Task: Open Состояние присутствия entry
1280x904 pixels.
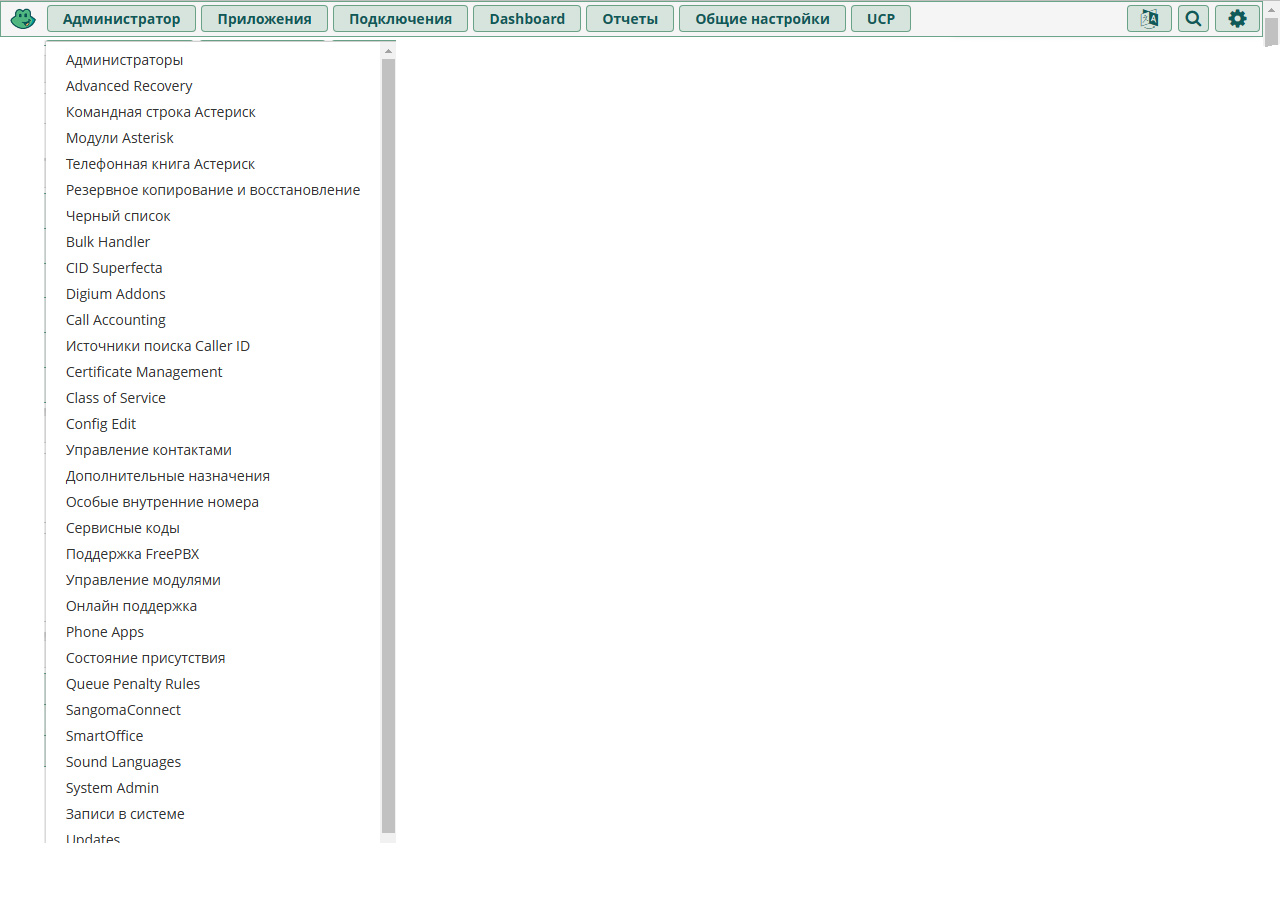Action: [146, 658]
